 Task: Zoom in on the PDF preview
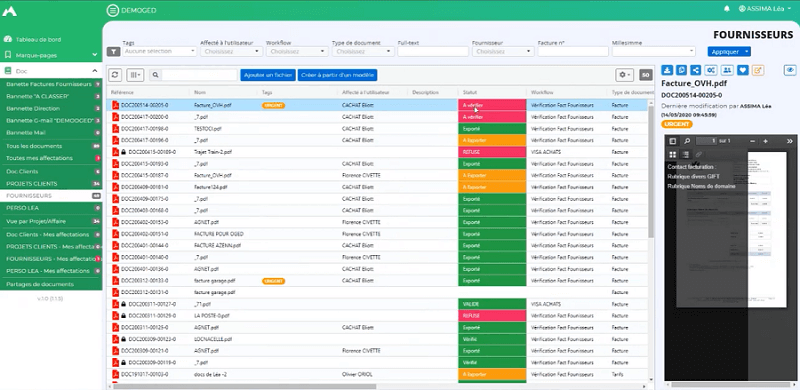[765, 141]
